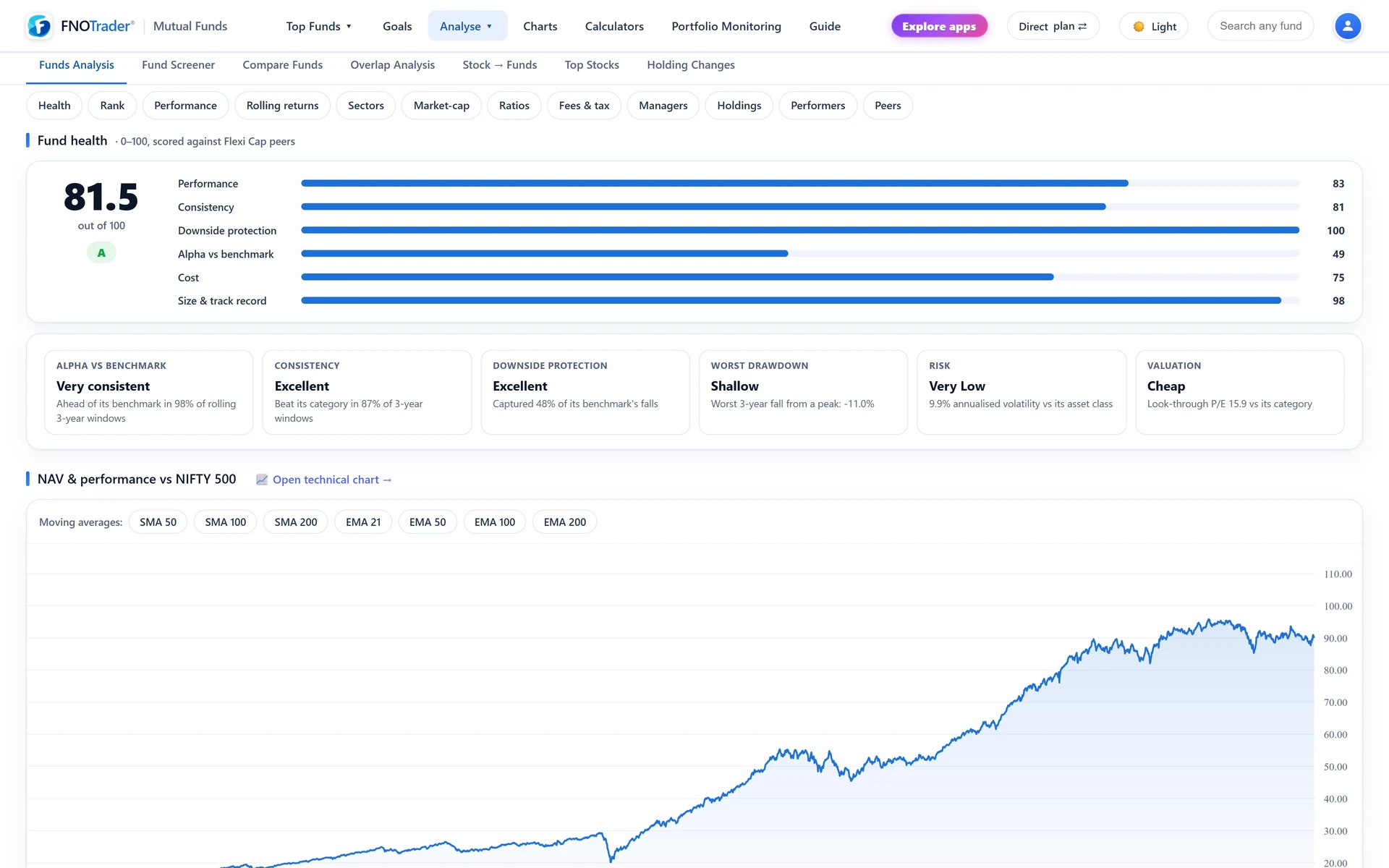This screenshot has width=1389, height=868.
Task: Click the Alpha vs benchmark score bar
Action: (x=800, y=254)
